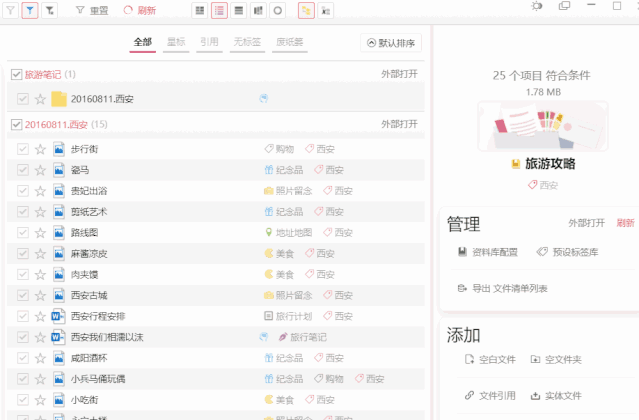Switch to the list view layout icon
The image size is (639, 420).
pos(219,11)
